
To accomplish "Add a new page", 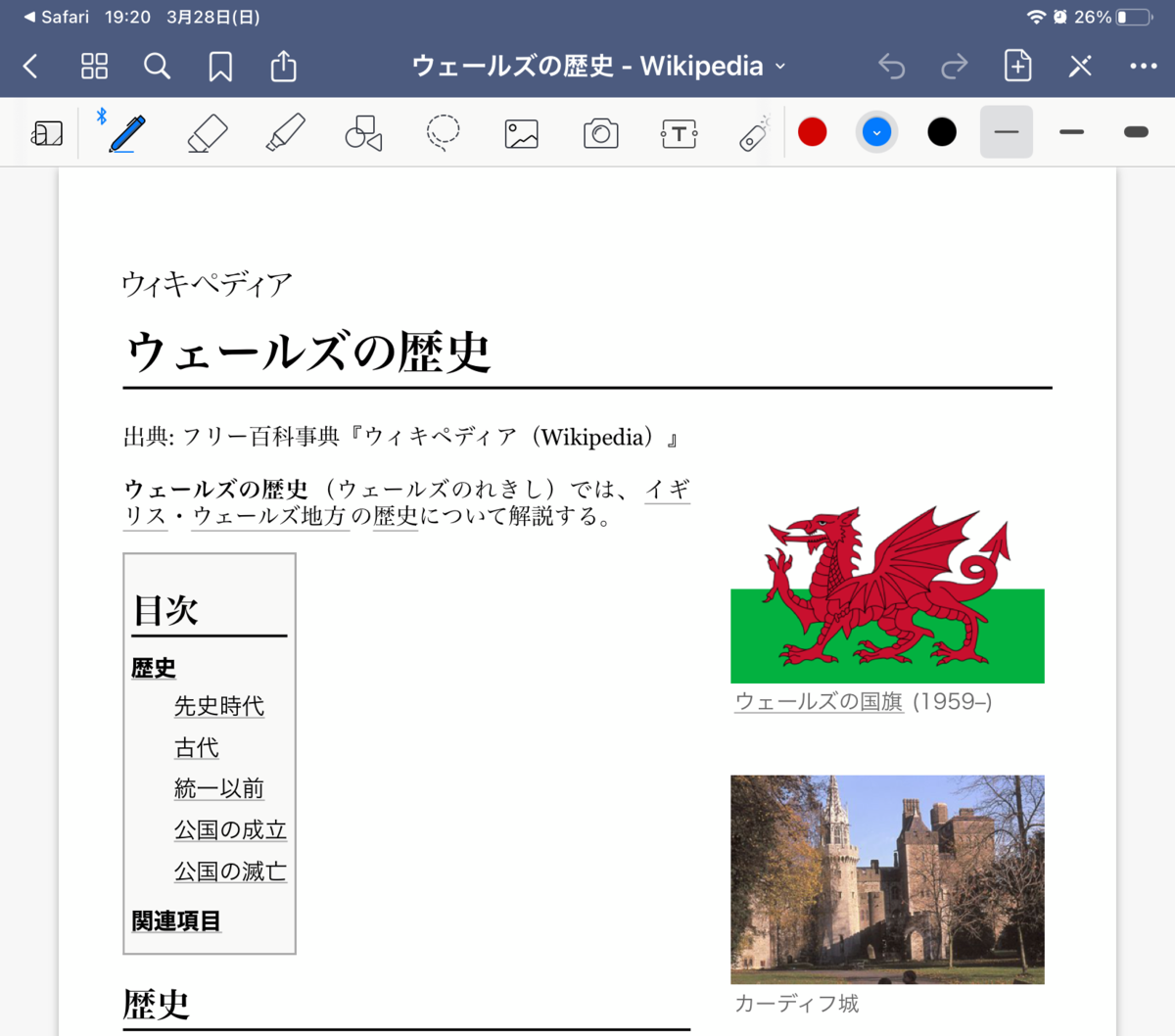I will click(x=1017, y=66).
